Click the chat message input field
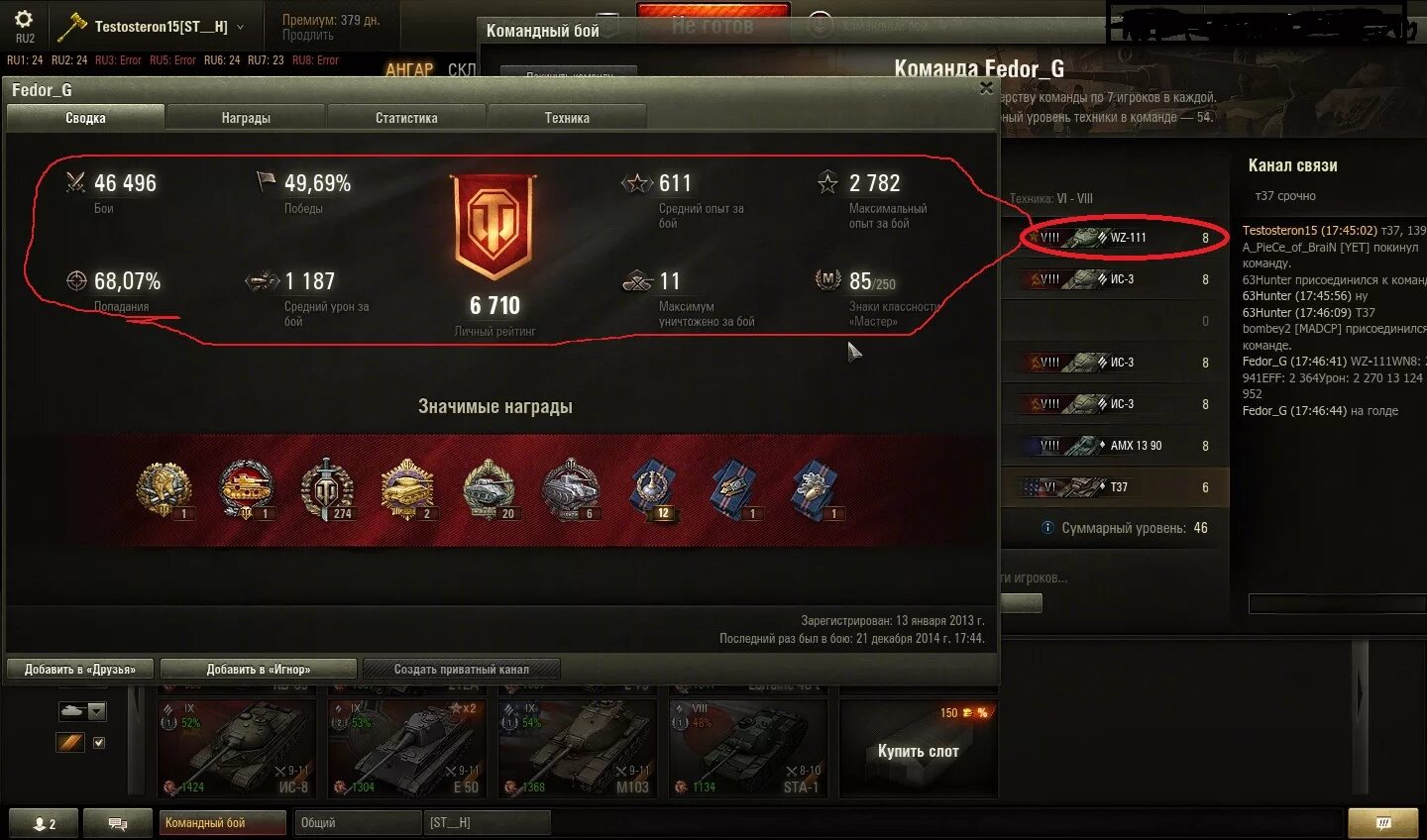The image size is (1427, 840). point(1337,604)
